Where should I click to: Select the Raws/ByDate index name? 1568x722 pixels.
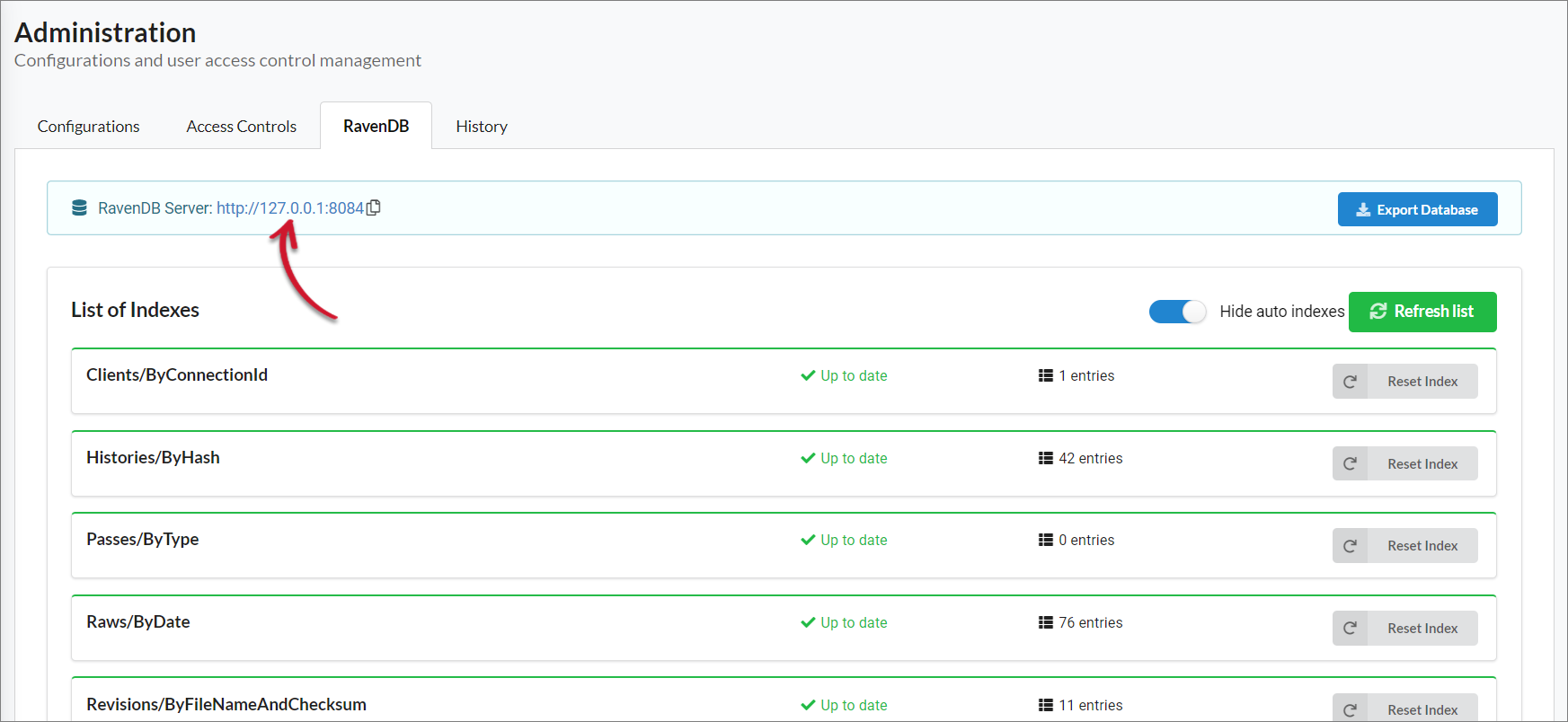[x=138, y=622]
